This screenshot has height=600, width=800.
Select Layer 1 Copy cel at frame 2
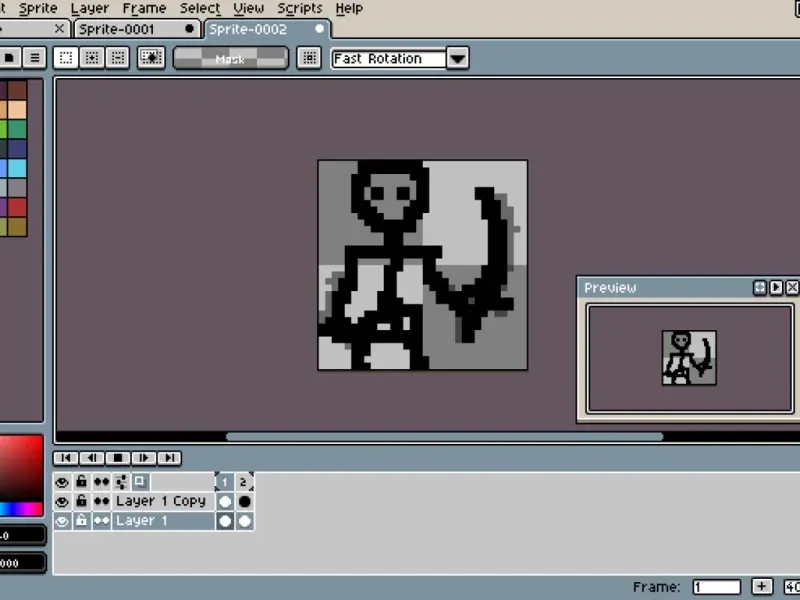coord(244,501)
